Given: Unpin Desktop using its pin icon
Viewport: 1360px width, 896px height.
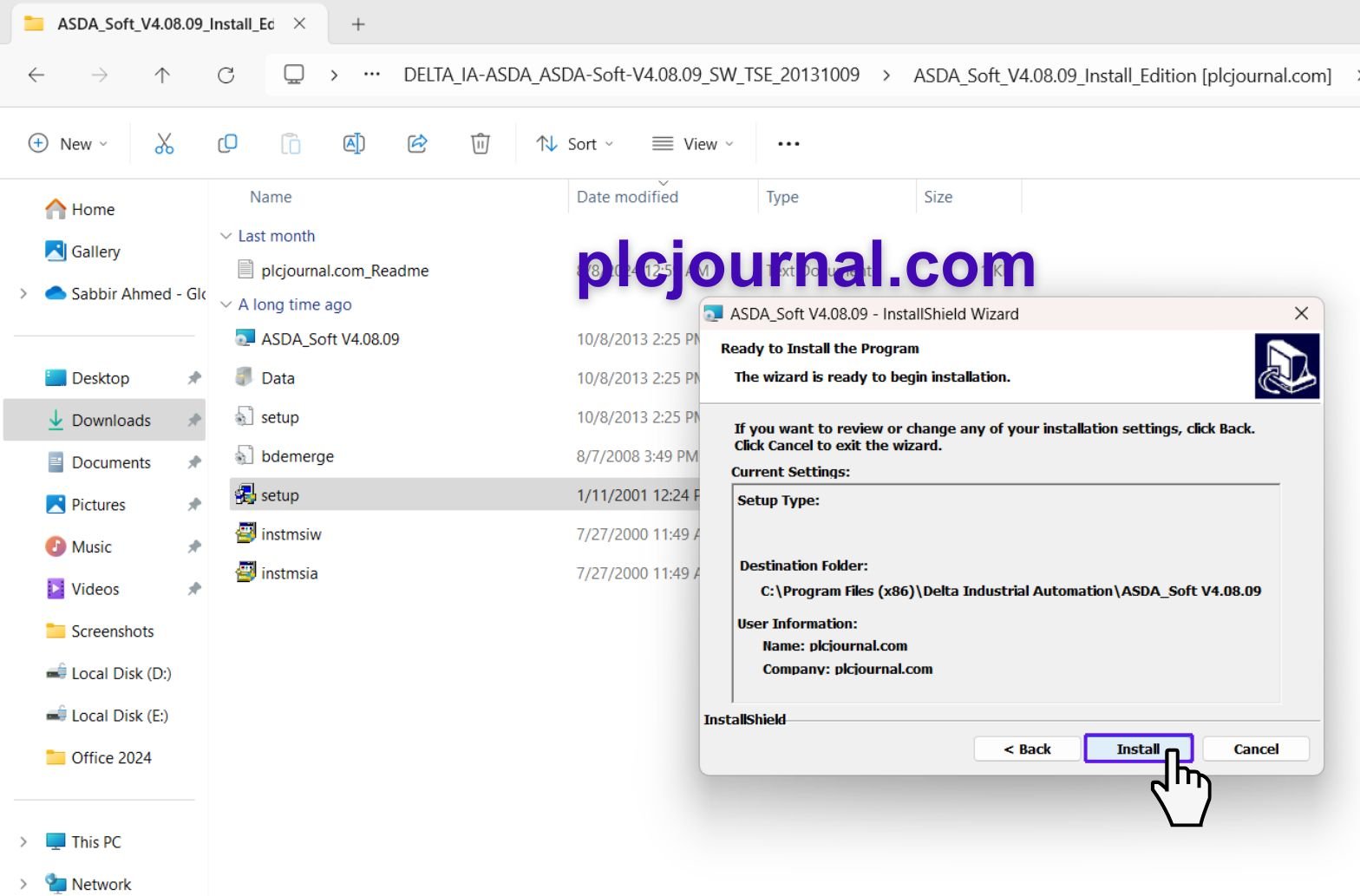Looking at the screenshot, I should (x=194, y=378).
